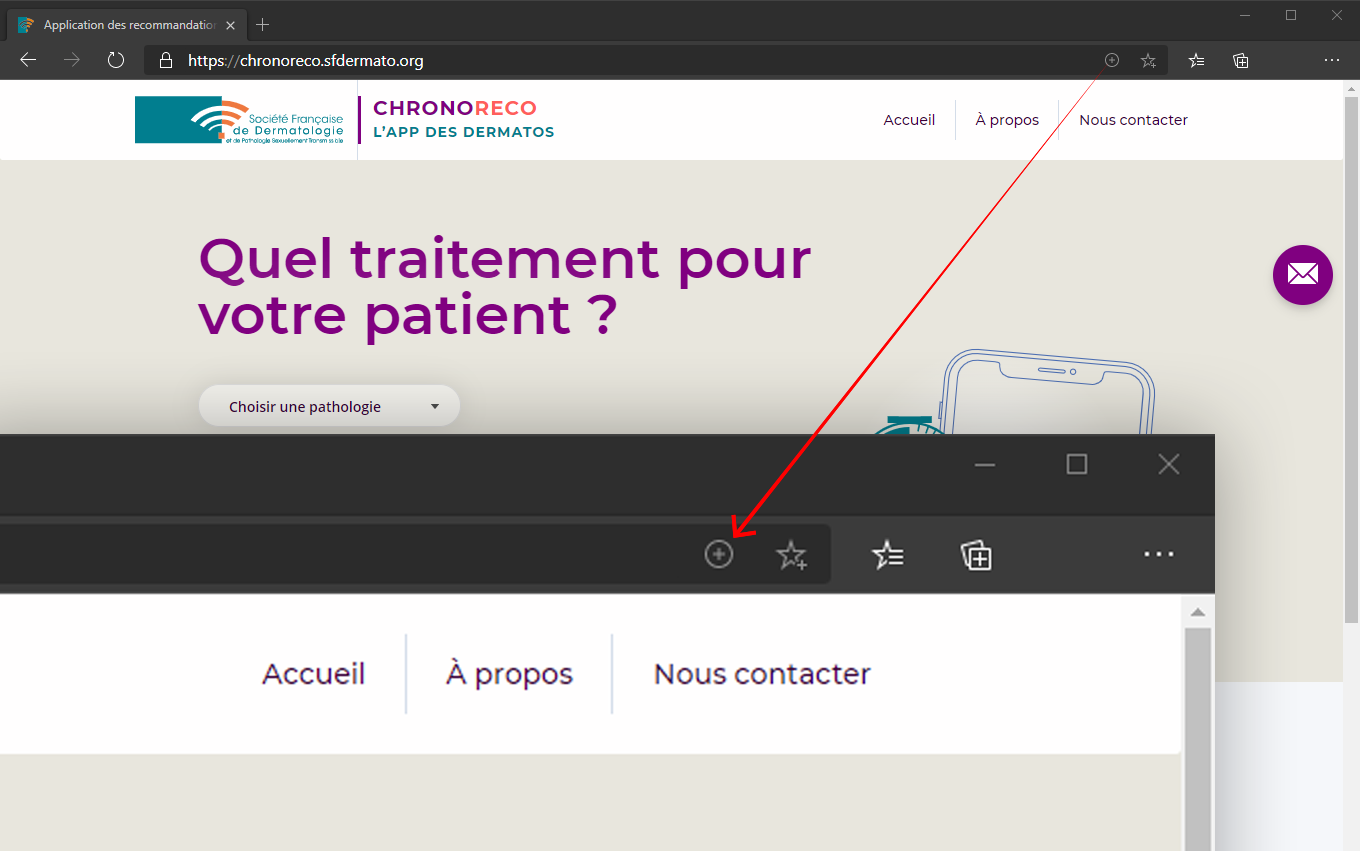Click 'À propos' in the enlarged inset
1360x851 pixels.
509,674
